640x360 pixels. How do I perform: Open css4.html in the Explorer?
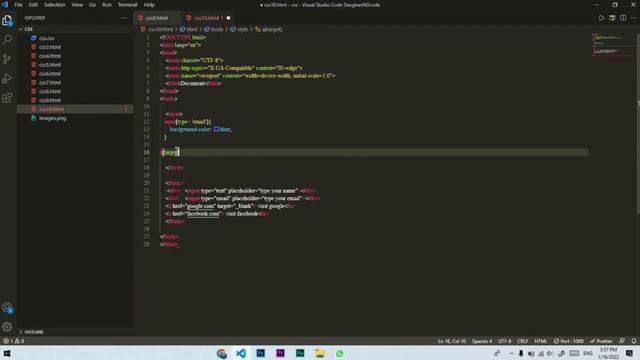point(50,56)
